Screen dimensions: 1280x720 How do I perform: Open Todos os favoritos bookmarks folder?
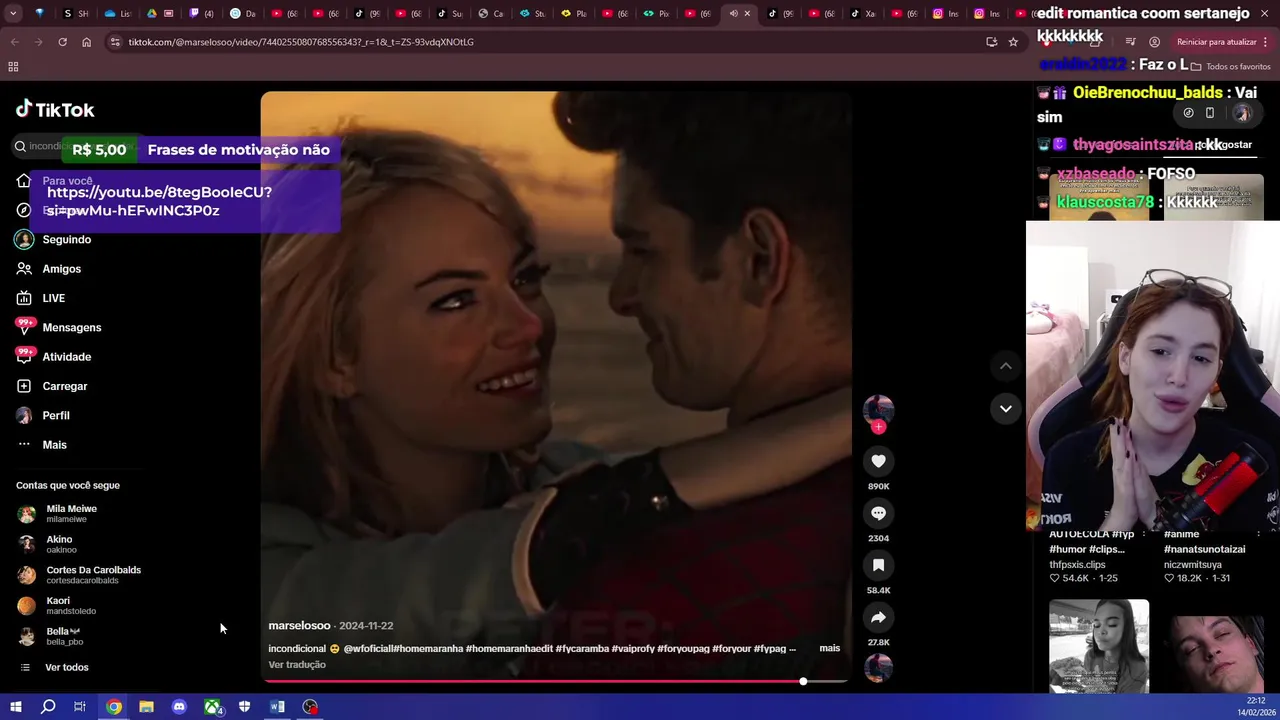click(x=1231, y=66)
